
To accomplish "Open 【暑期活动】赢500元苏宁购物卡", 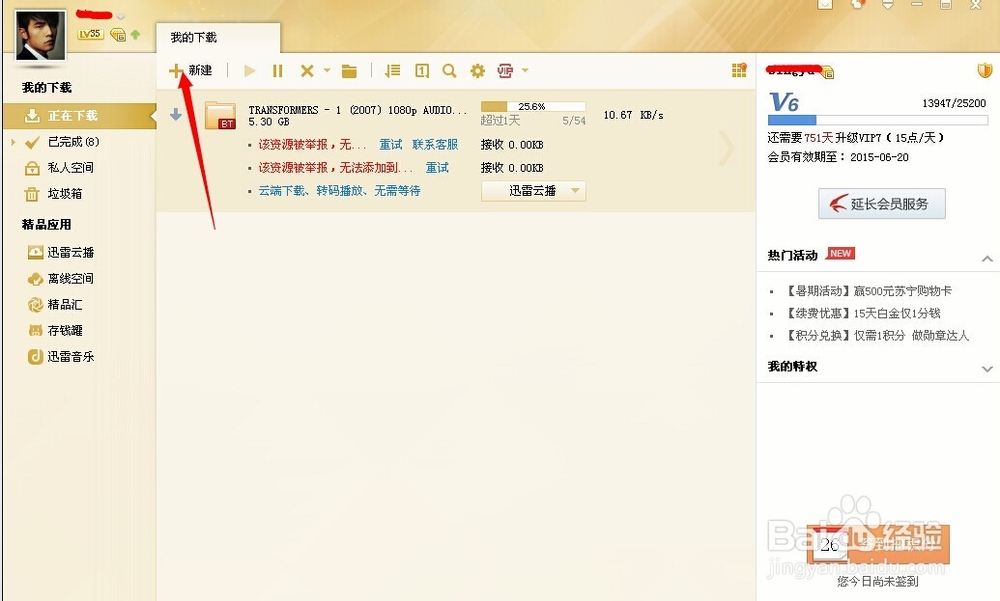I will (x=867, y=291).
